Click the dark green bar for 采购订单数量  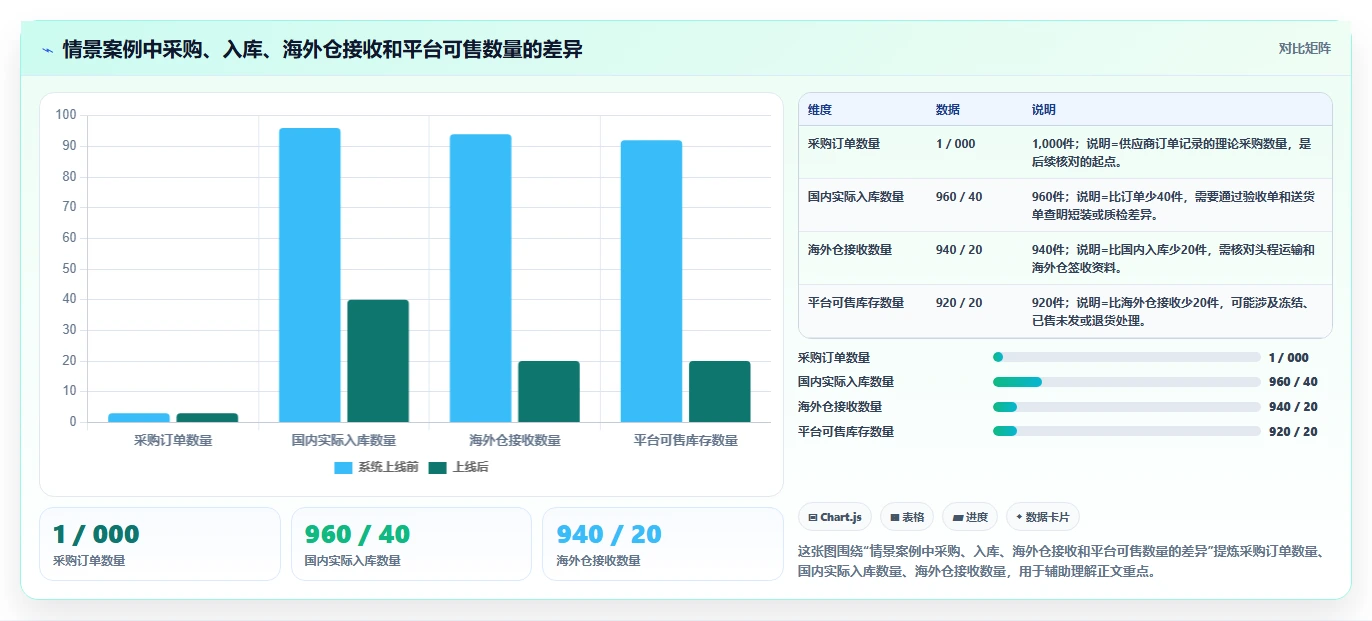point(207,417)
